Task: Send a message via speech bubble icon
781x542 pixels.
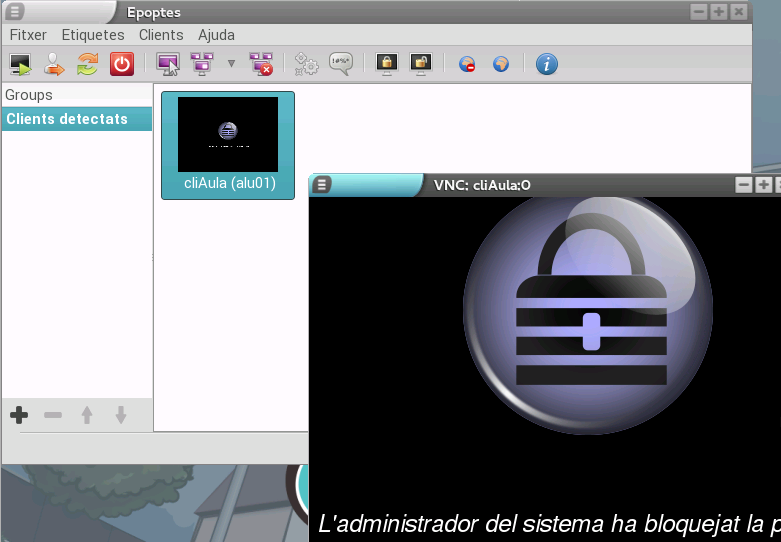Action: click(341, 64)
